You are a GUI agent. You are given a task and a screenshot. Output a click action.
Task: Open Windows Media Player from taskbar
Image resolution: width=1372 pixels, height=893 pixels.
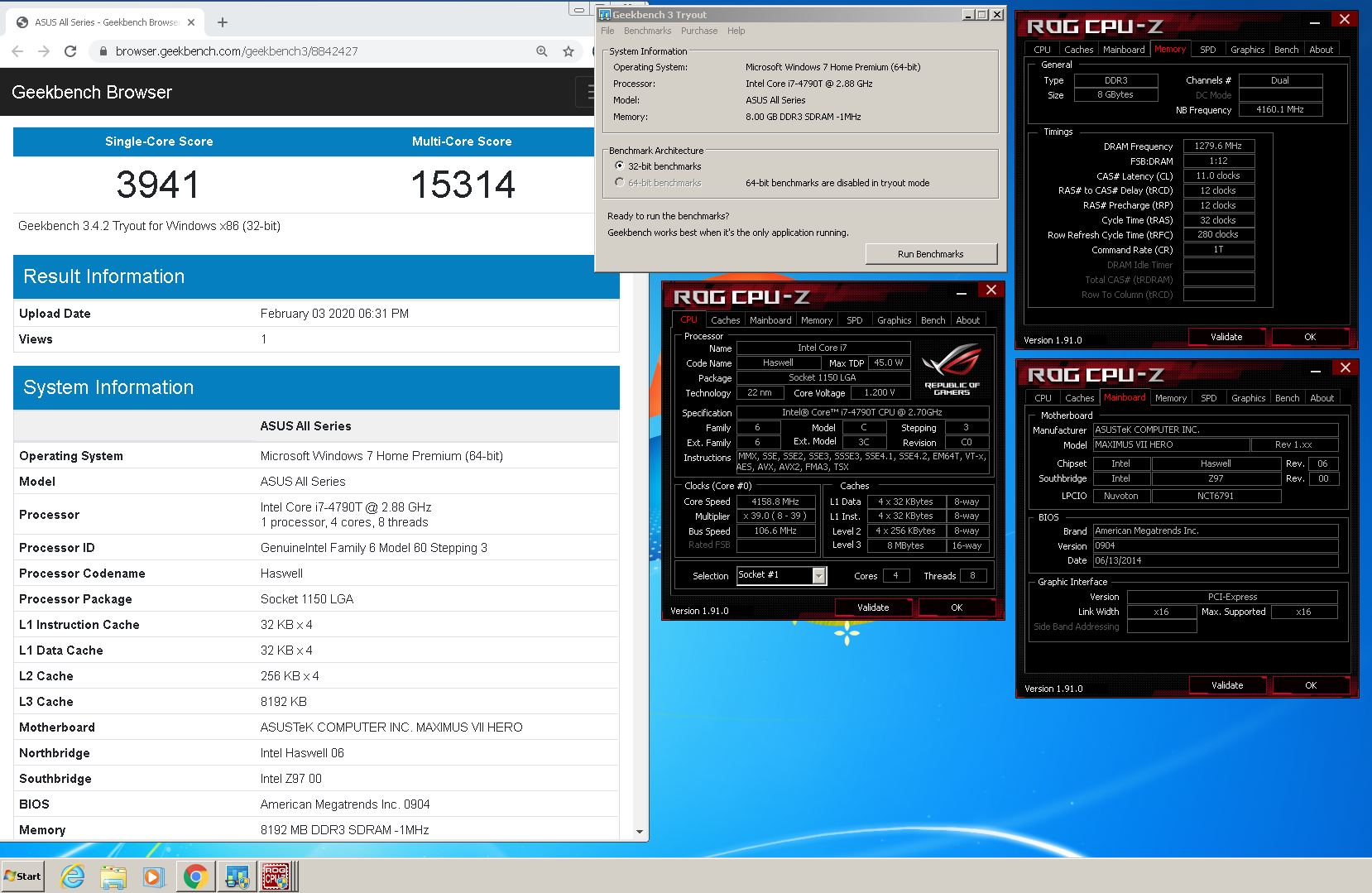pos(154,876)
